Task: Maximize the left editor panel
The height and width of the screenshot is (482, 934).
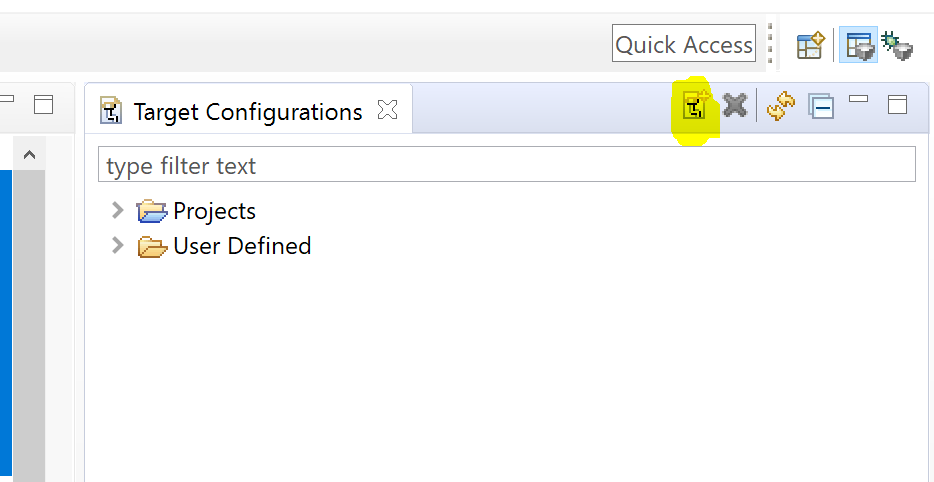Action: pyautogui.click(x=43, y=104)
